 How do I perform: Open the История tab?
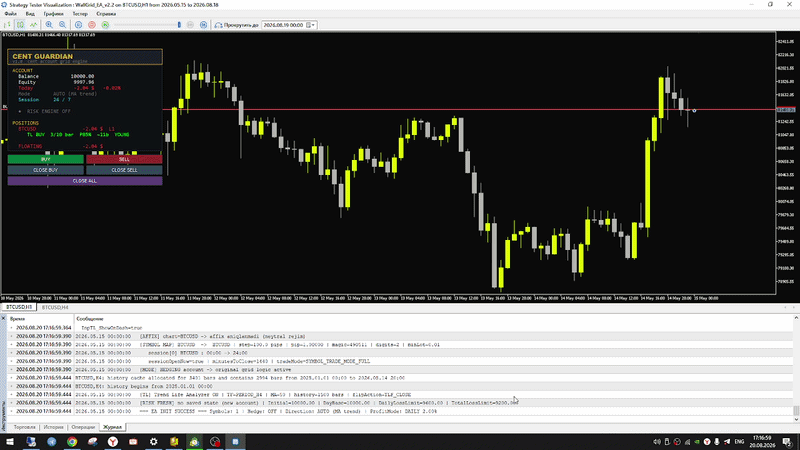click(53, 427)
